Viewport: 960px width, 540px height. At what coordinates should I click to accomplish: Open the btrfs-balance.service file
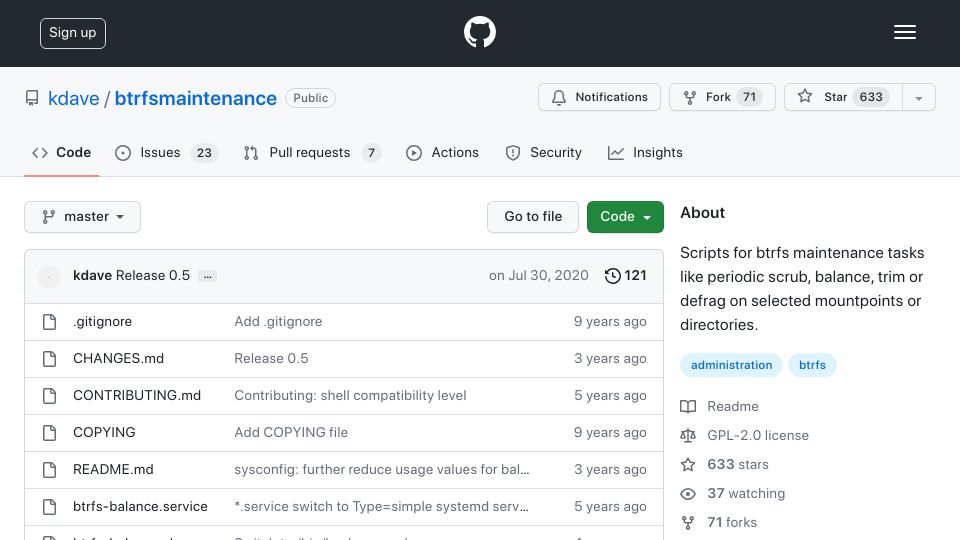[140, 506]
